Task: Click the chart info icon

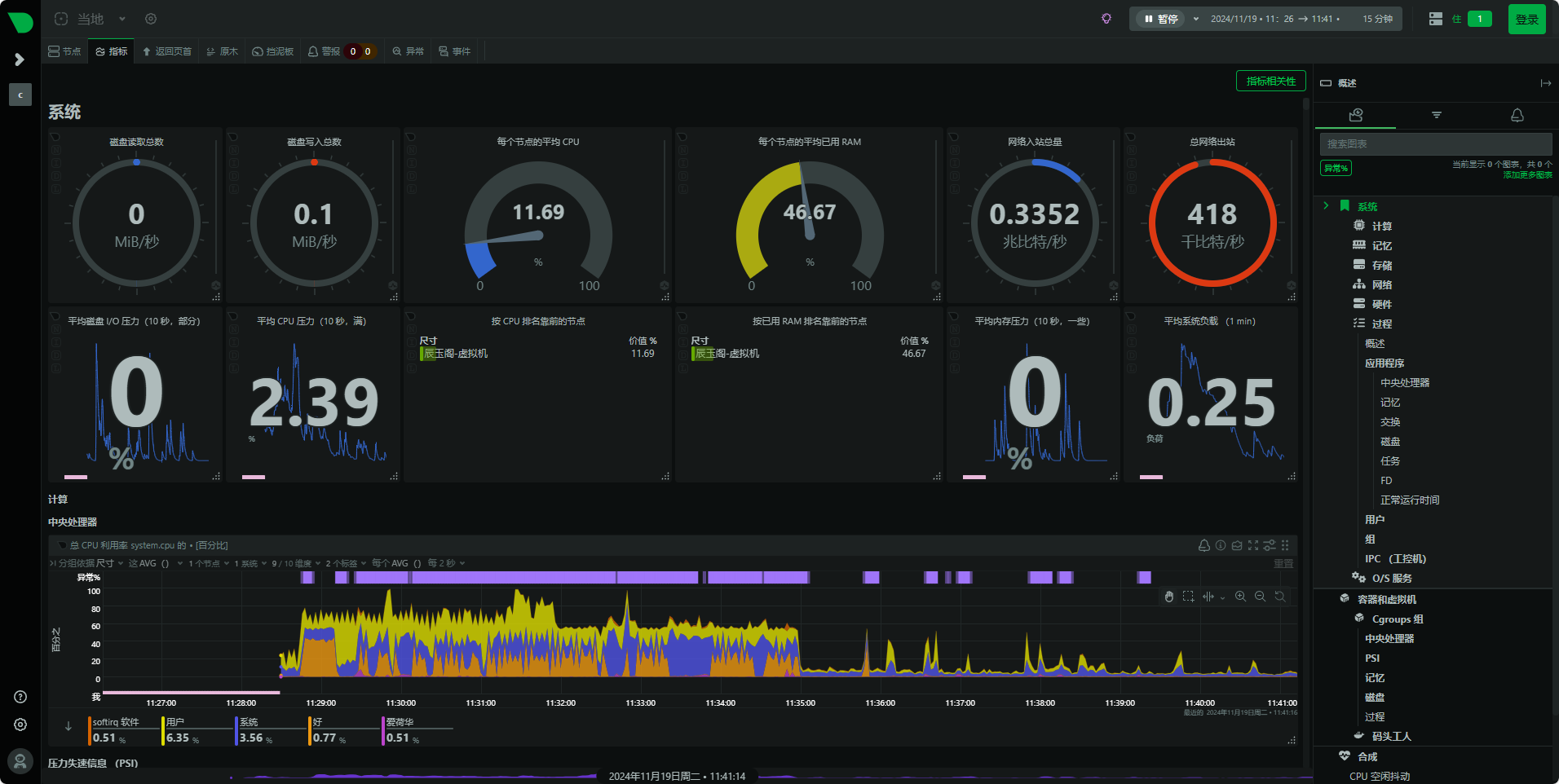Action: pyautogui.click(x=1221, y=545)
